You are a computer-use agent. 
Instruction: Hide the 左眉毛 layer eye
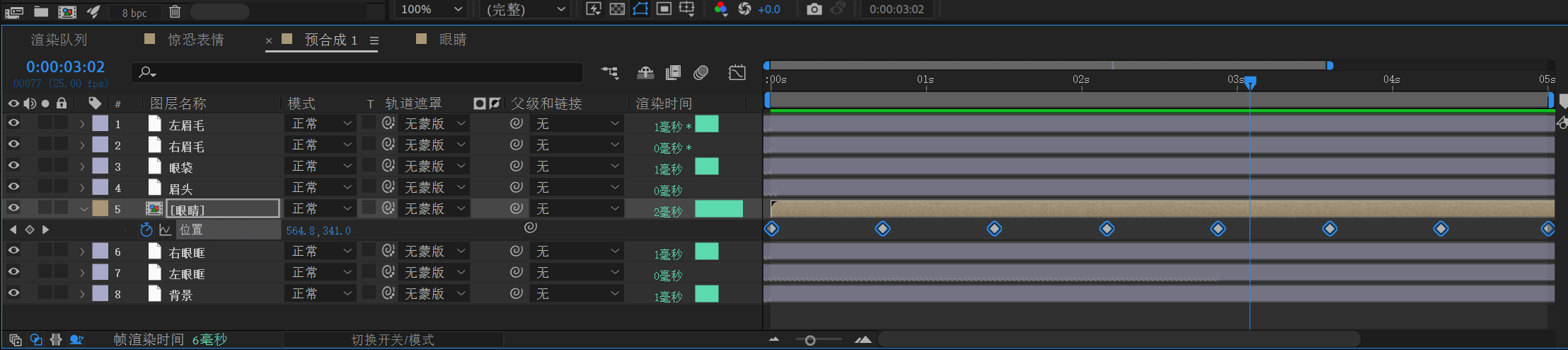tap(13, 123)
